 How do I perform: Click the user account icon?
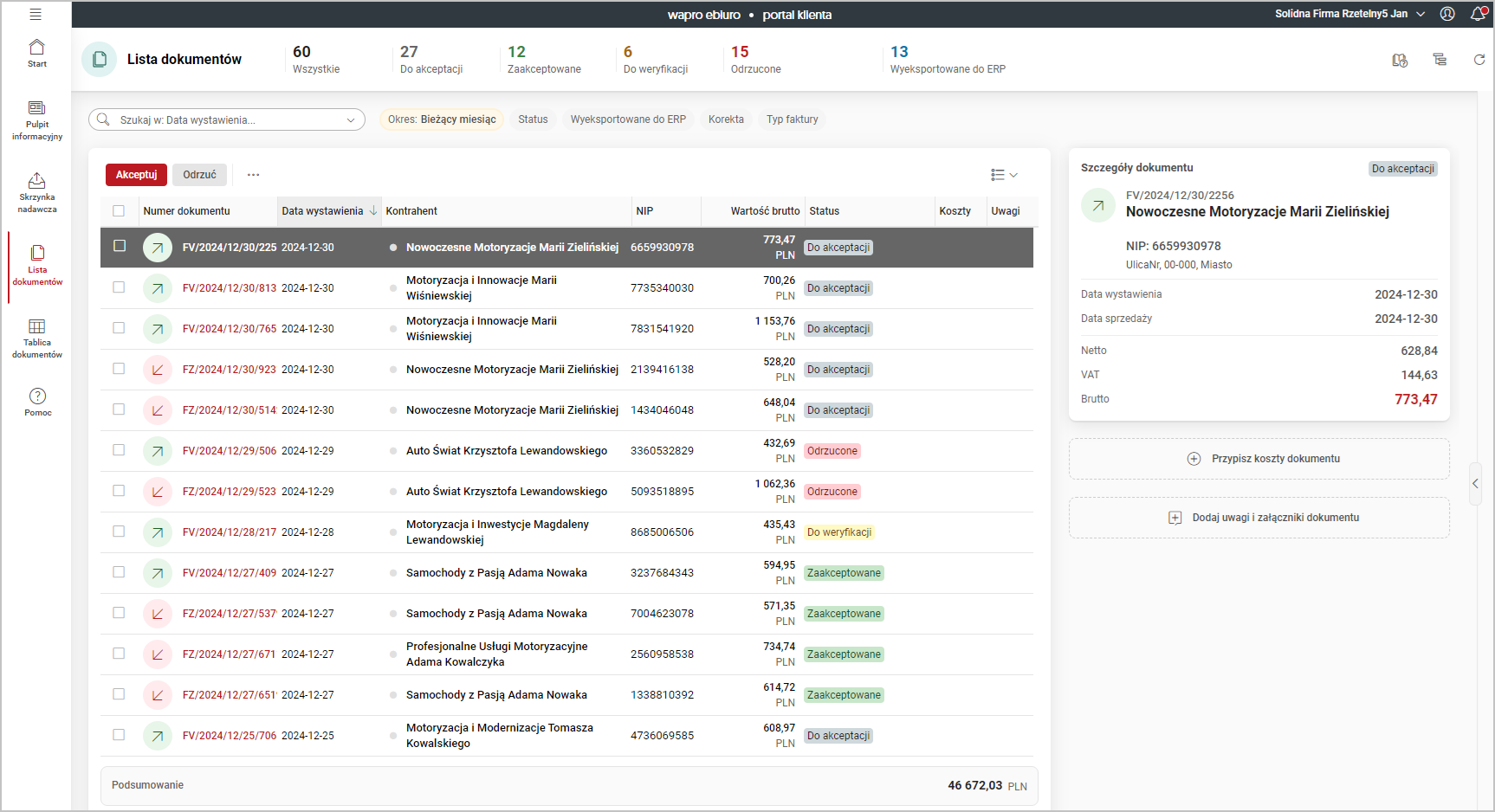click(1447, 14)
